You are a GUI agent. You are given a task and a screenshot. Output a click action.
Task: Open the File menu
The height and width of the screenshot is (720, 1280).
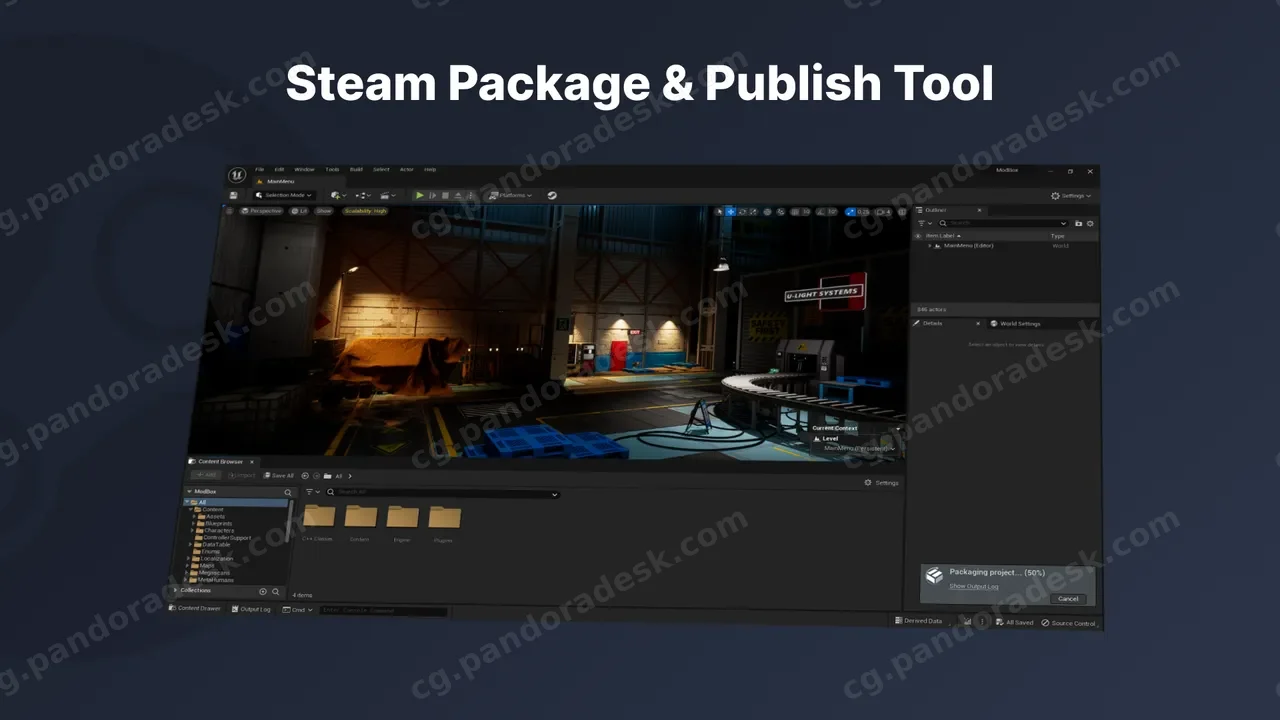(260, 169)
